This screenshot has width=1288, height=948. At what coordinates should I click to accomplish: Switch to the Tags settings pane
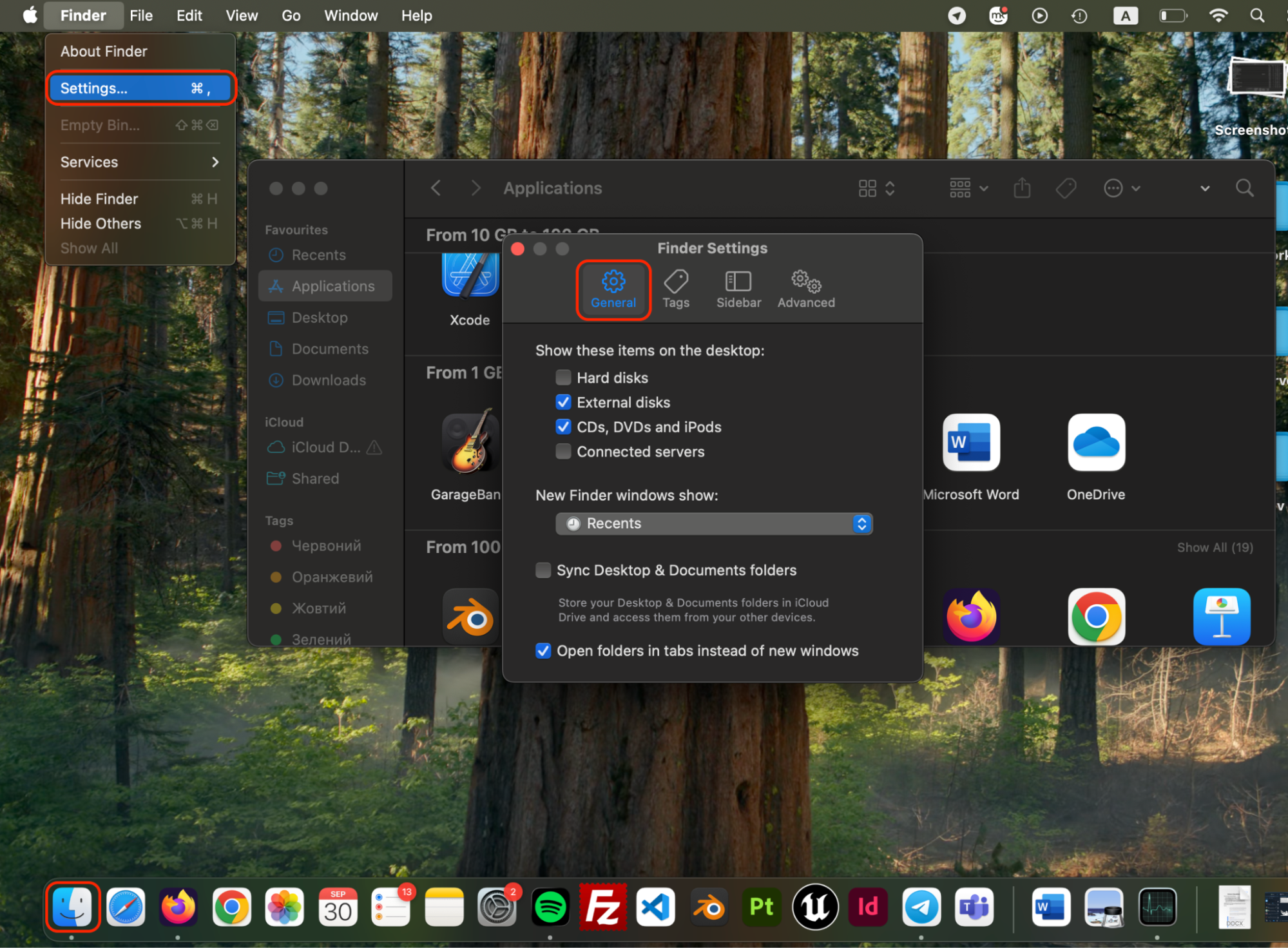[x=676, y=289]
